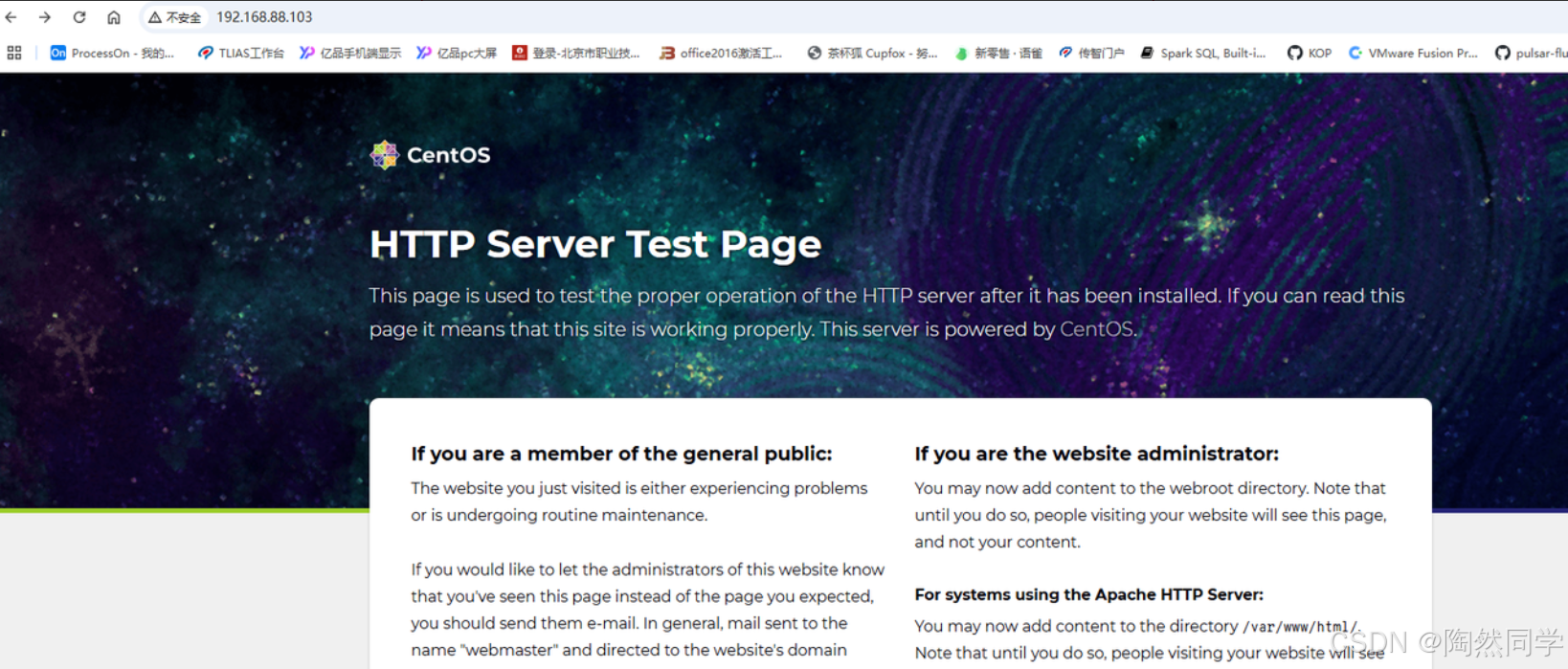1568x669 pixels.
Task: Open the Spark SQL, Built-i bookmark
Action: [1203, 53]
